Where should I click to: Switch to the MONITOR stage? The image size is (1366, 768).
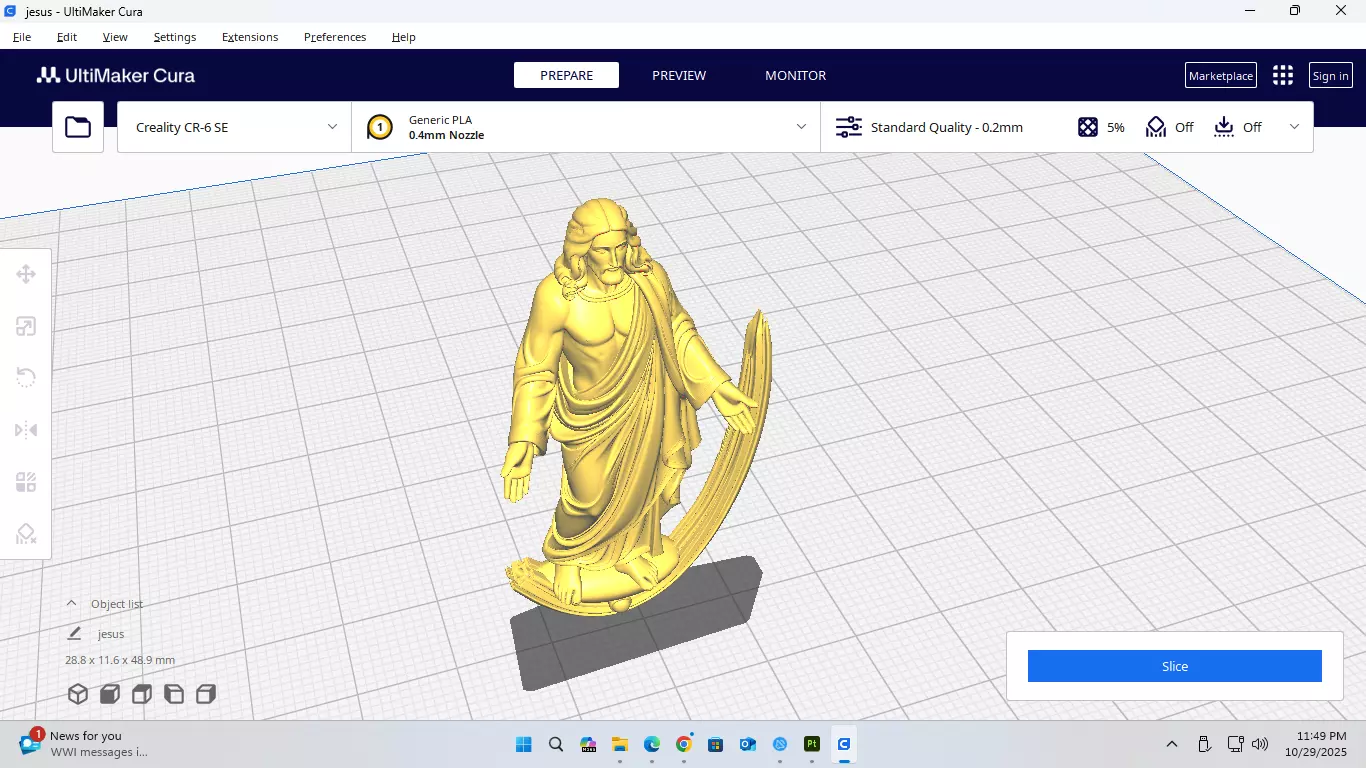796,75
